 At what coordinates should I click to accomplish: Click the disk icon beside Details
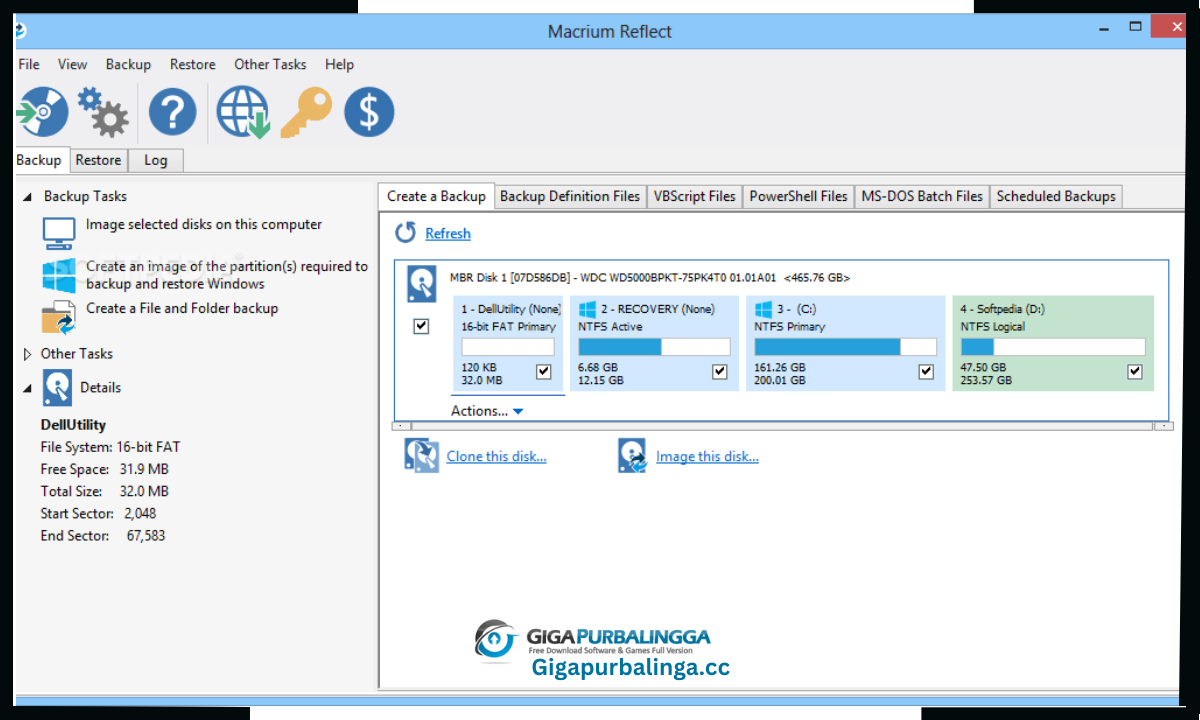(x=57, y=386)
